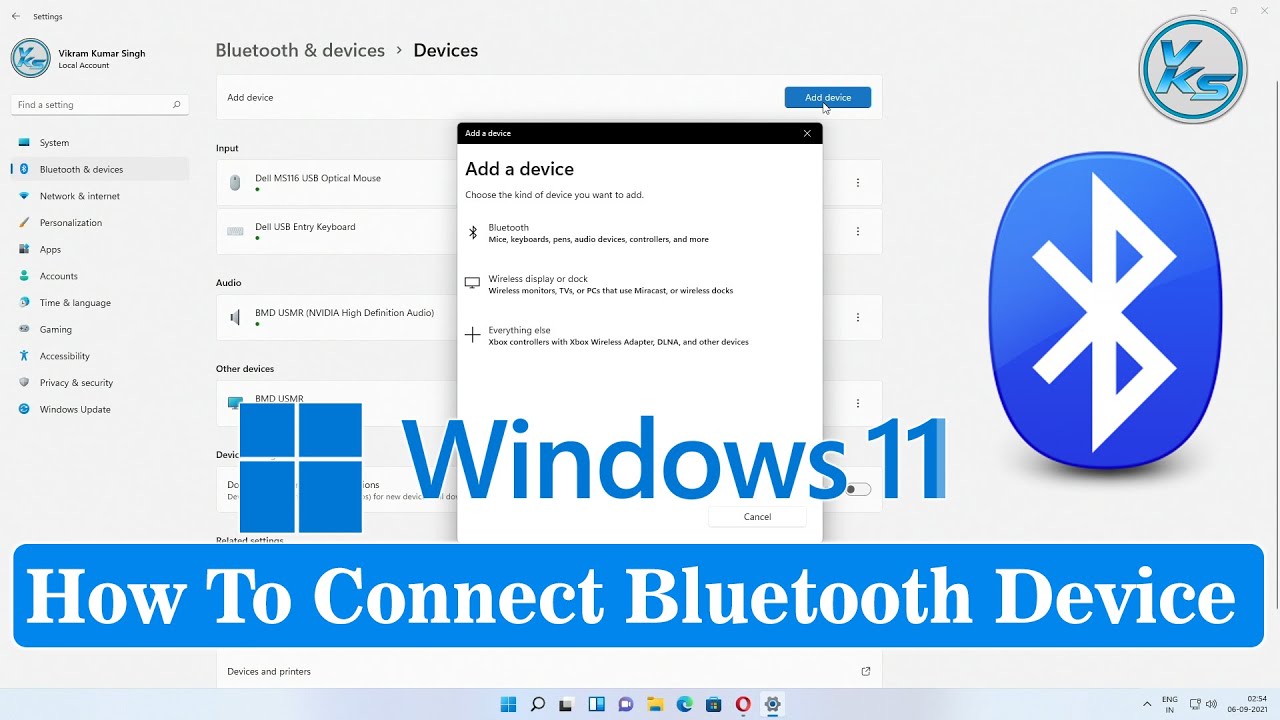The image size is (1280, 720).
Task: Click the blue Add device button
Action: [x=828, y=97]
